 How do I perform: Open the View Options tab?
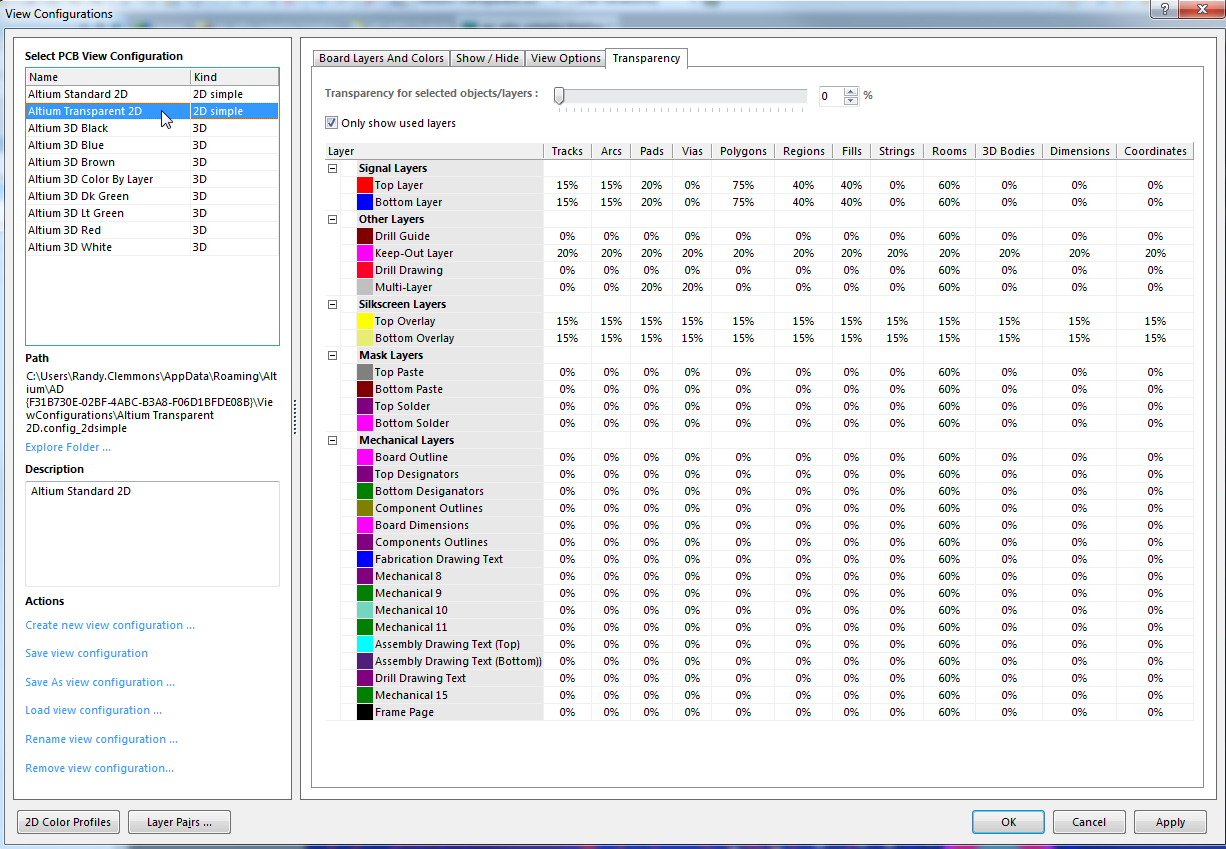[565, 58]
